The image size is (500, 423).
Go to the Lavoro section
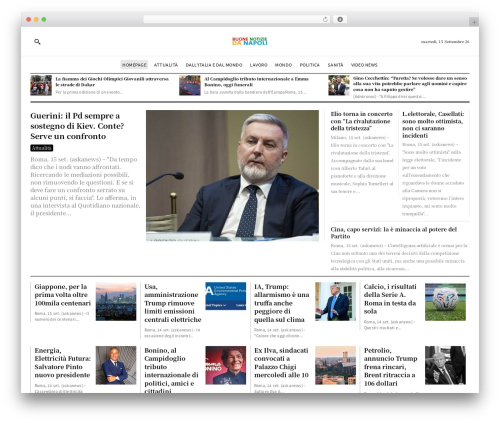259,65
